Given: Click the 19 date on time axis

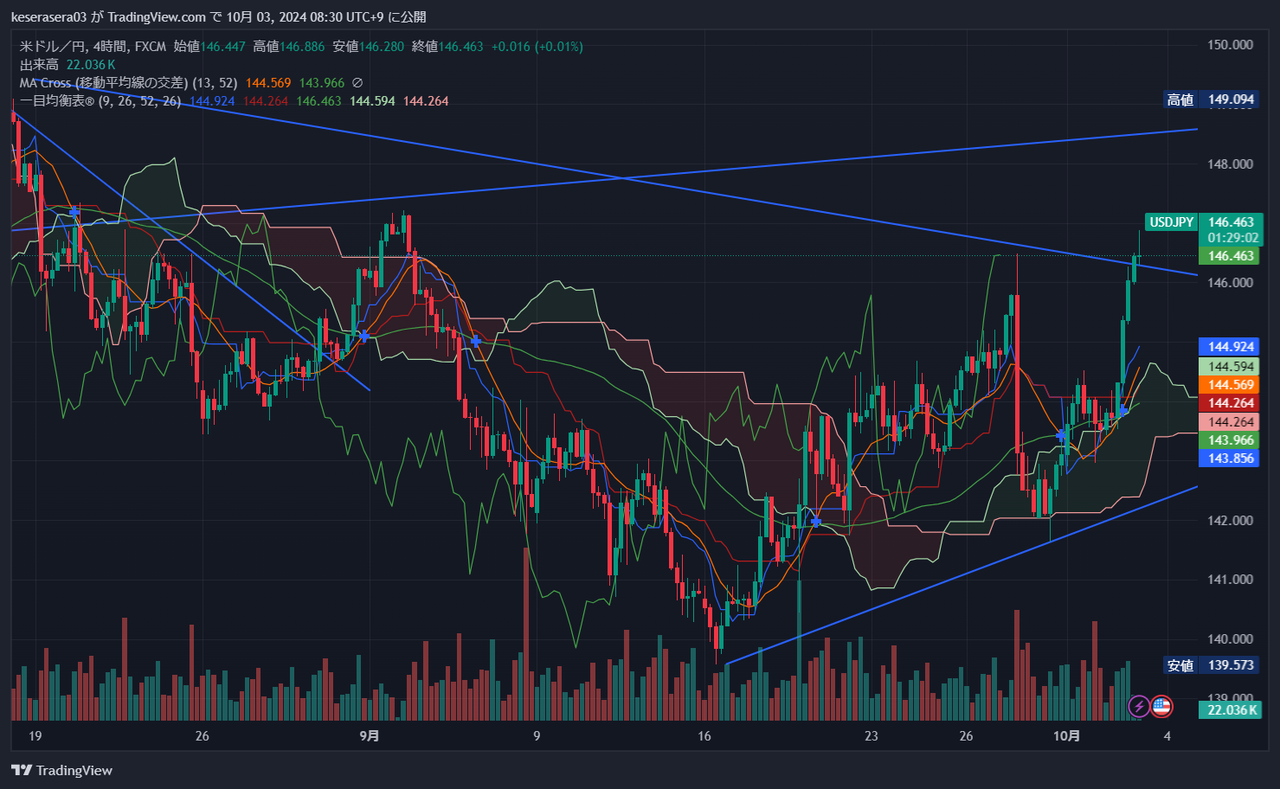Looking at the screenshot, I should click(35, 736).
